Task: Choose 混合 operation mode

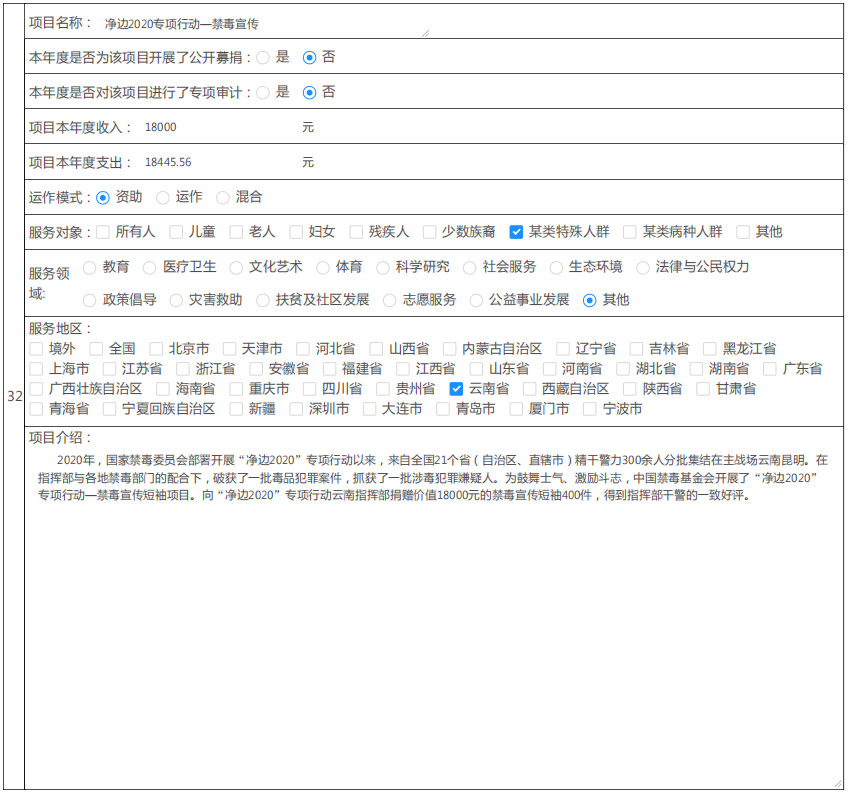Action: click(223, 198)
